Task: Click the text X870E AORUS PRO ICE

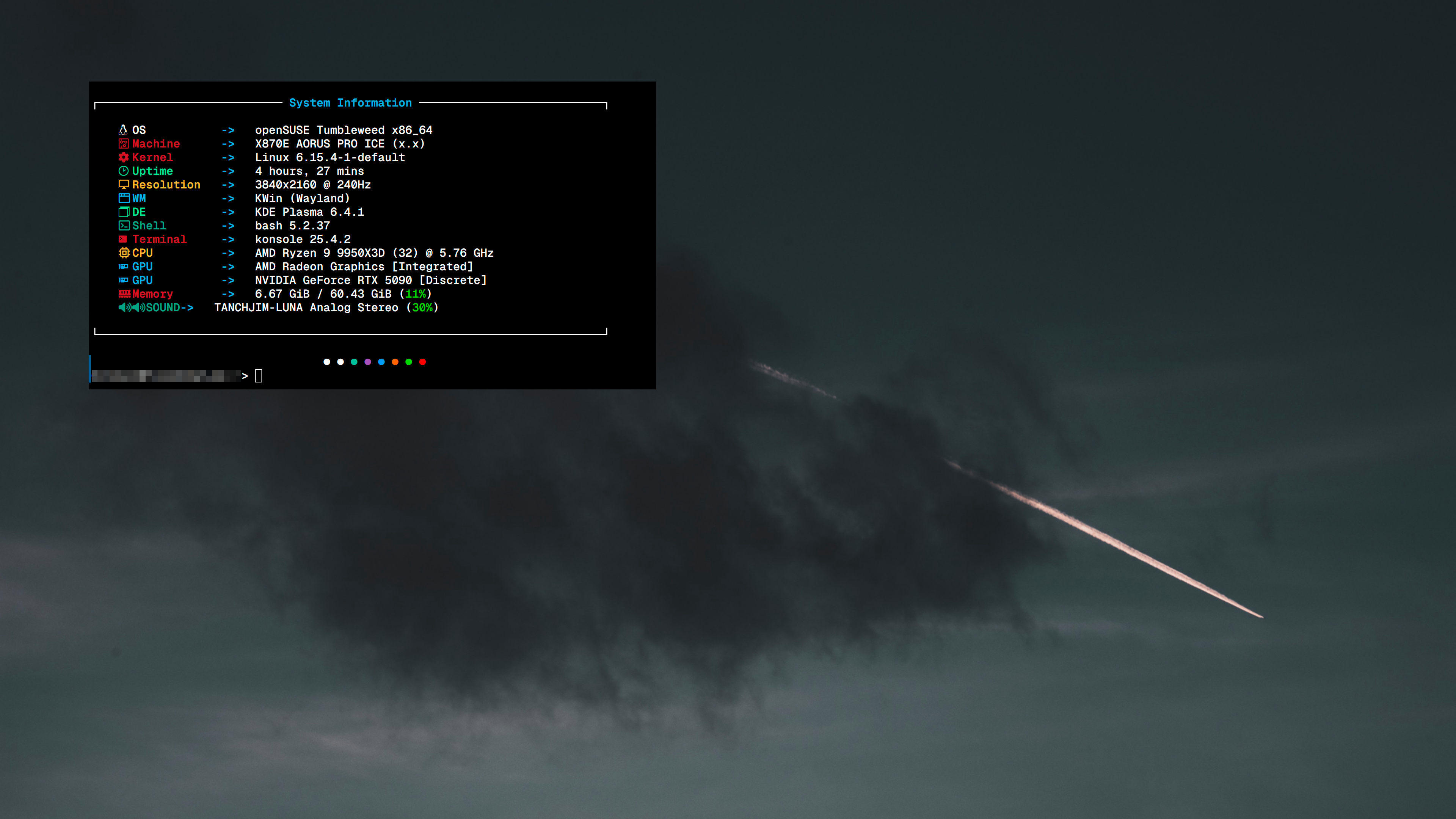Action: 320,144
